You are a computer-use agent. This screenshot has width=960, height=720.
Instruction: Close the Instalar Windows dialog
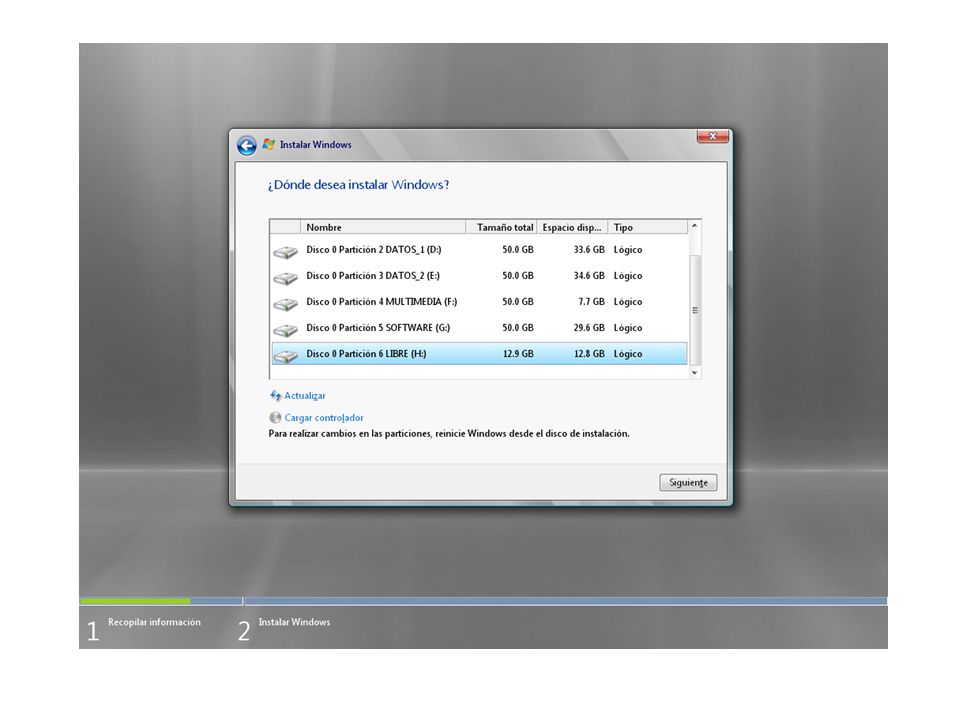pos(713,137)
